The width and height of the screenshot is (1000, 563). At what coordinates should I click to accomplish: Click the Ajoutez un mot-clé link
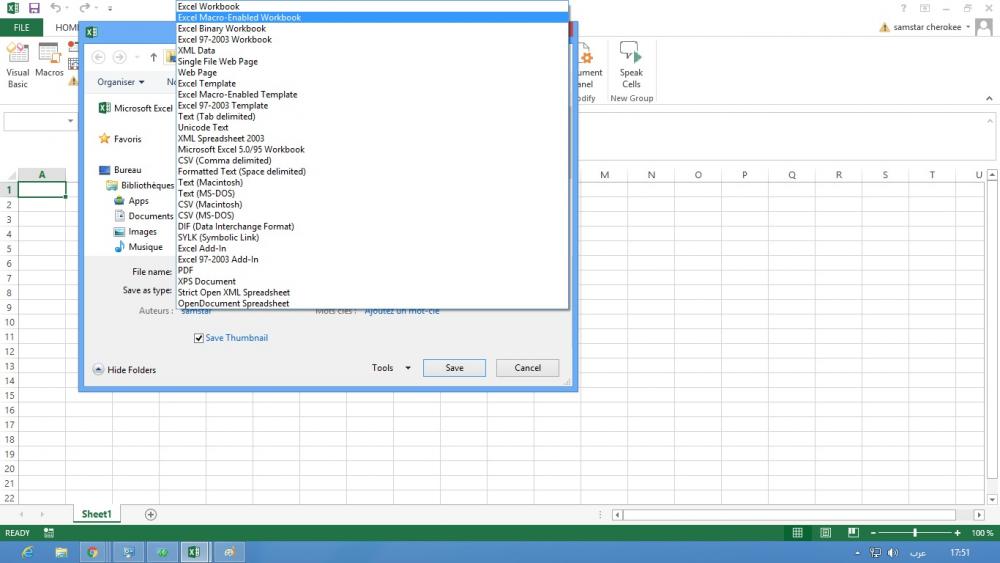coord(402,312)
